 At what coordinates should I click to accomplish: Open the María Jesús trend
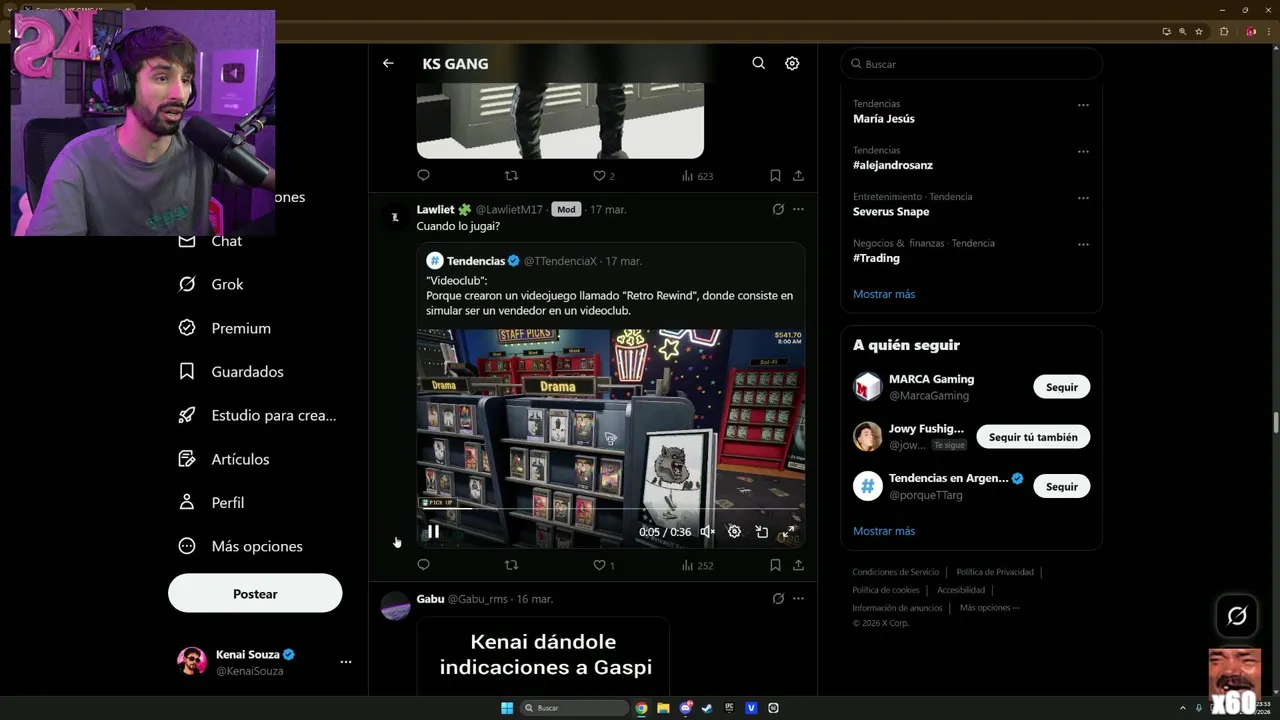coord(884,118)
